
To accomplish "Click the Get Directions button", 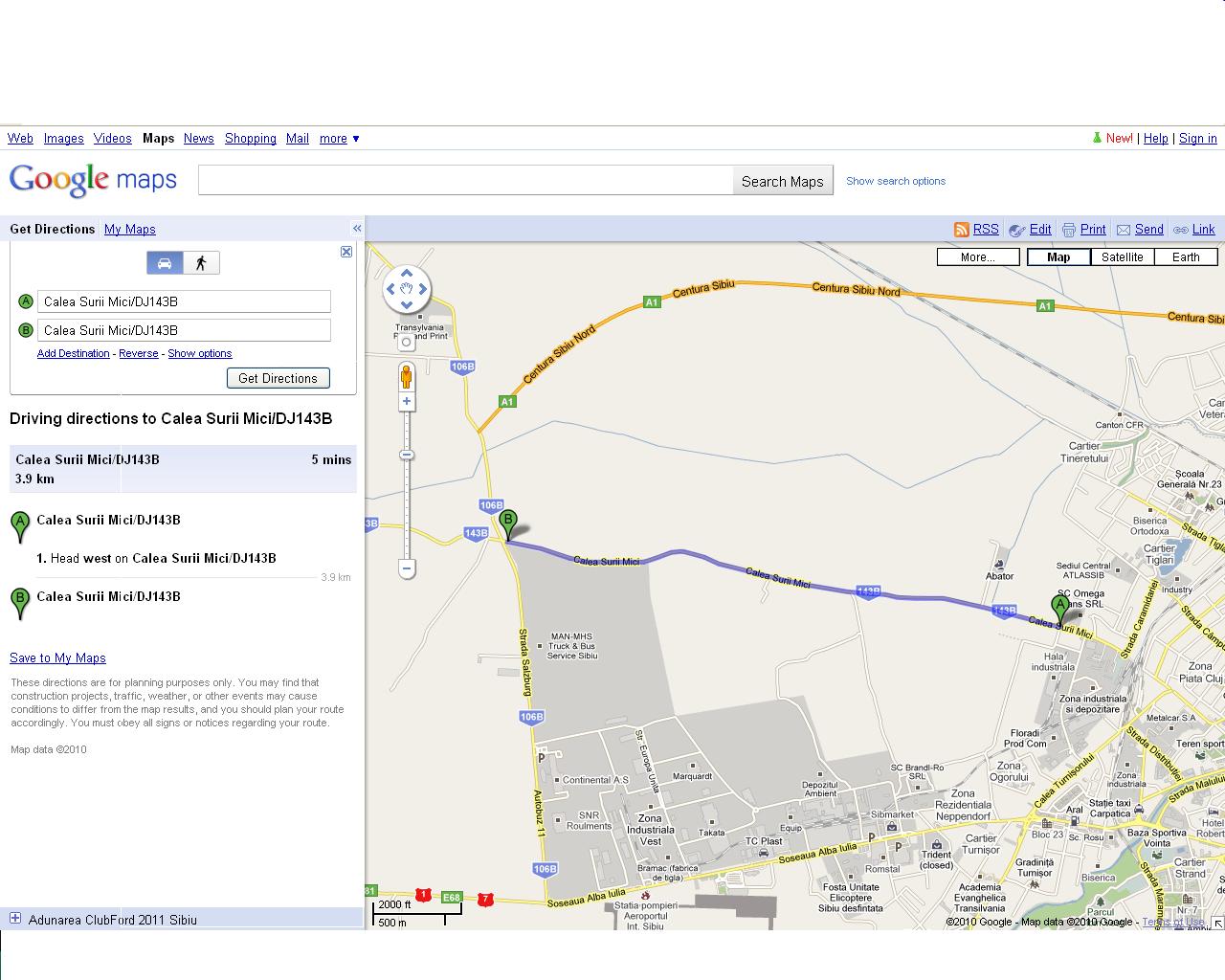I will click(278, 378).
